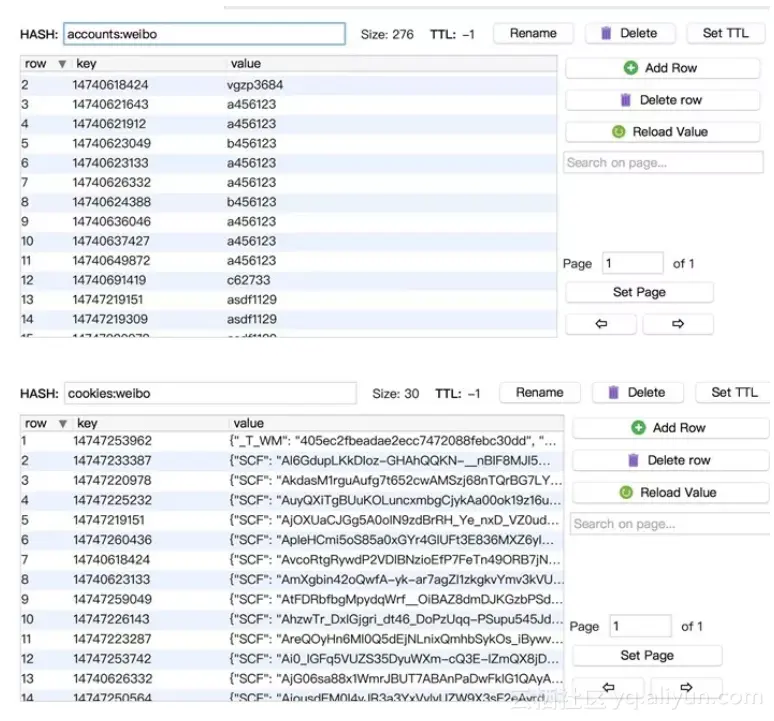
Task: Click Set Page in cookies:weibo panel
Action: tap(647, 655)
